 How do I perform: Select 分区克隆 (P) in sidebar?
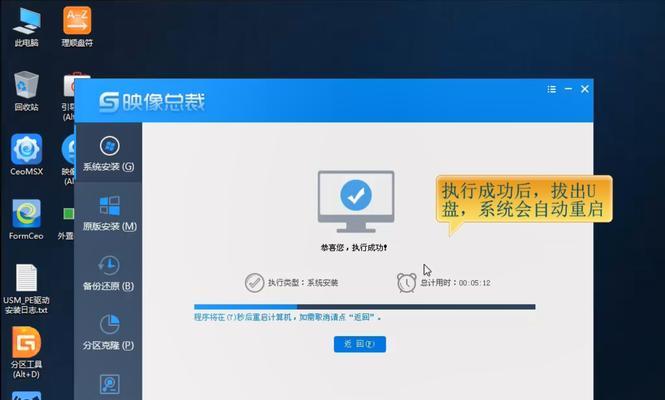(109, 333)
